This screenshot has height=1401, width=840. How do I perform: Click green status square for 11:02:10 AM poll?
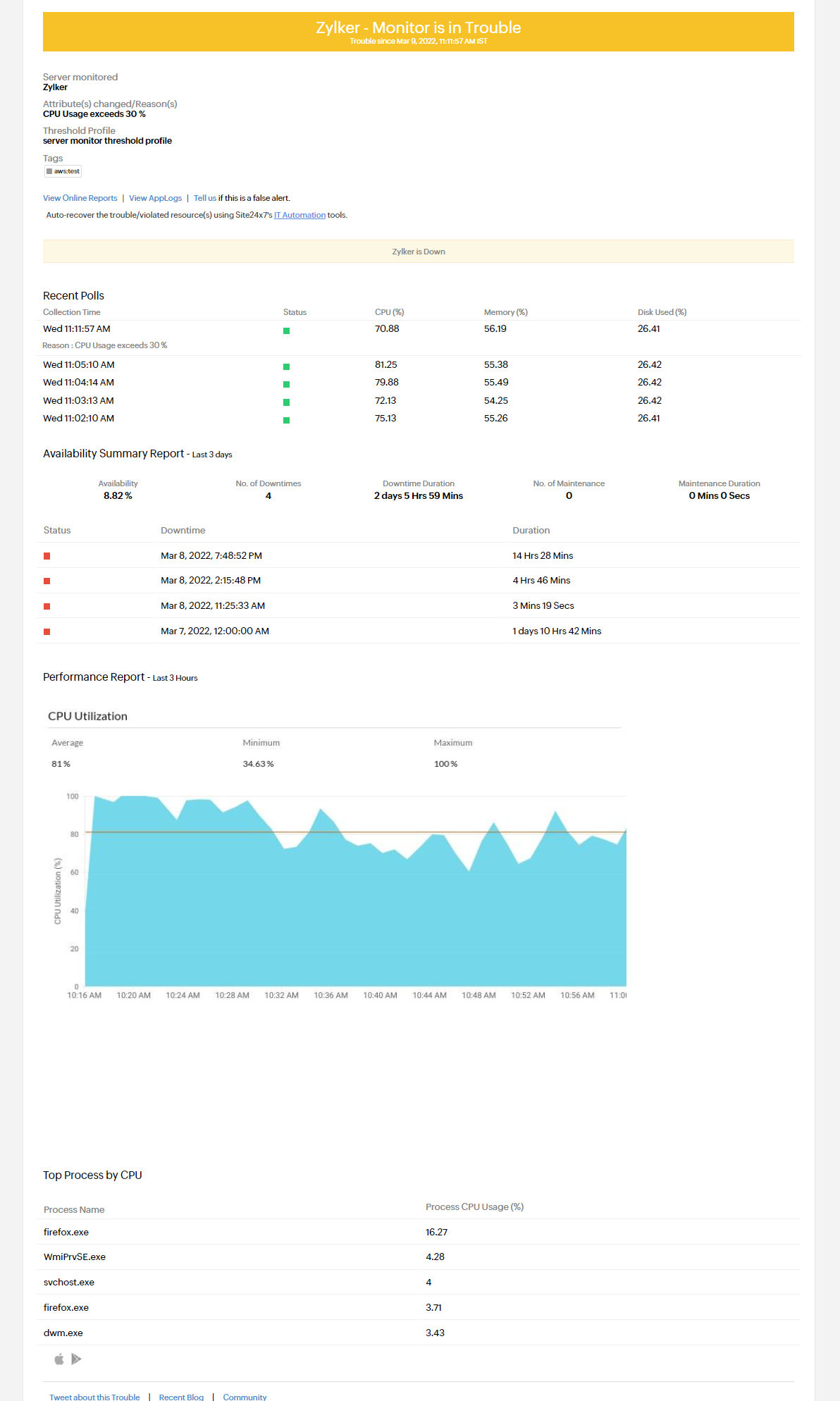pyautogui.click(x=286, y=420)
